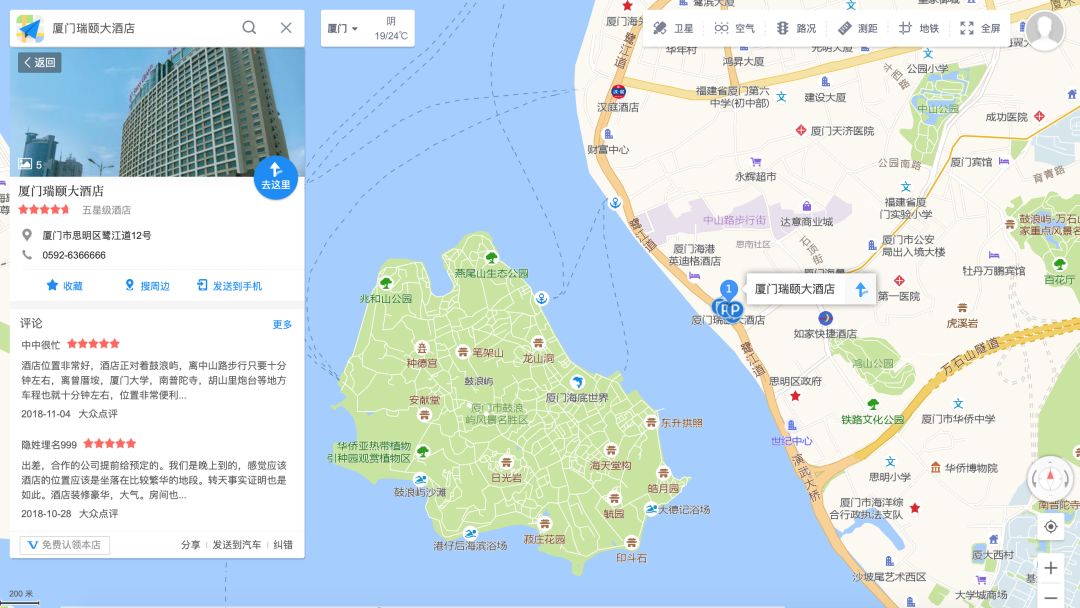Click 菽庄花园 scenic icon
Viewport: 1080px width, 608px height.
(545, 524)
